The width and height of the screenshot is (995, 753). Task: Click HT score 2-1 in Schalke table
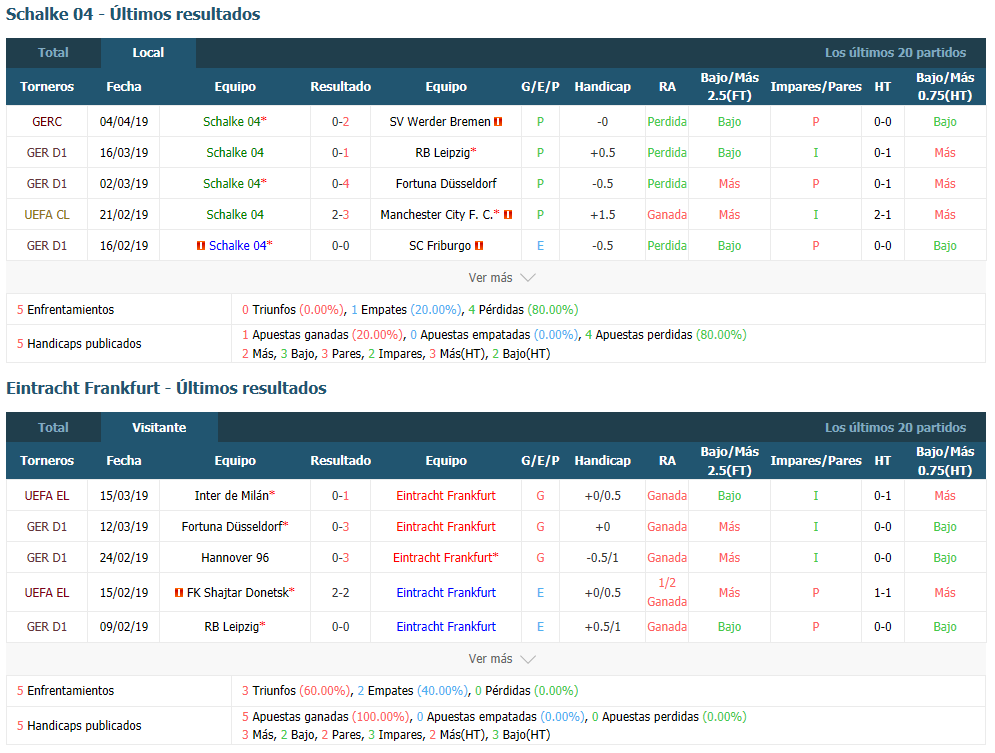[883, 215]
